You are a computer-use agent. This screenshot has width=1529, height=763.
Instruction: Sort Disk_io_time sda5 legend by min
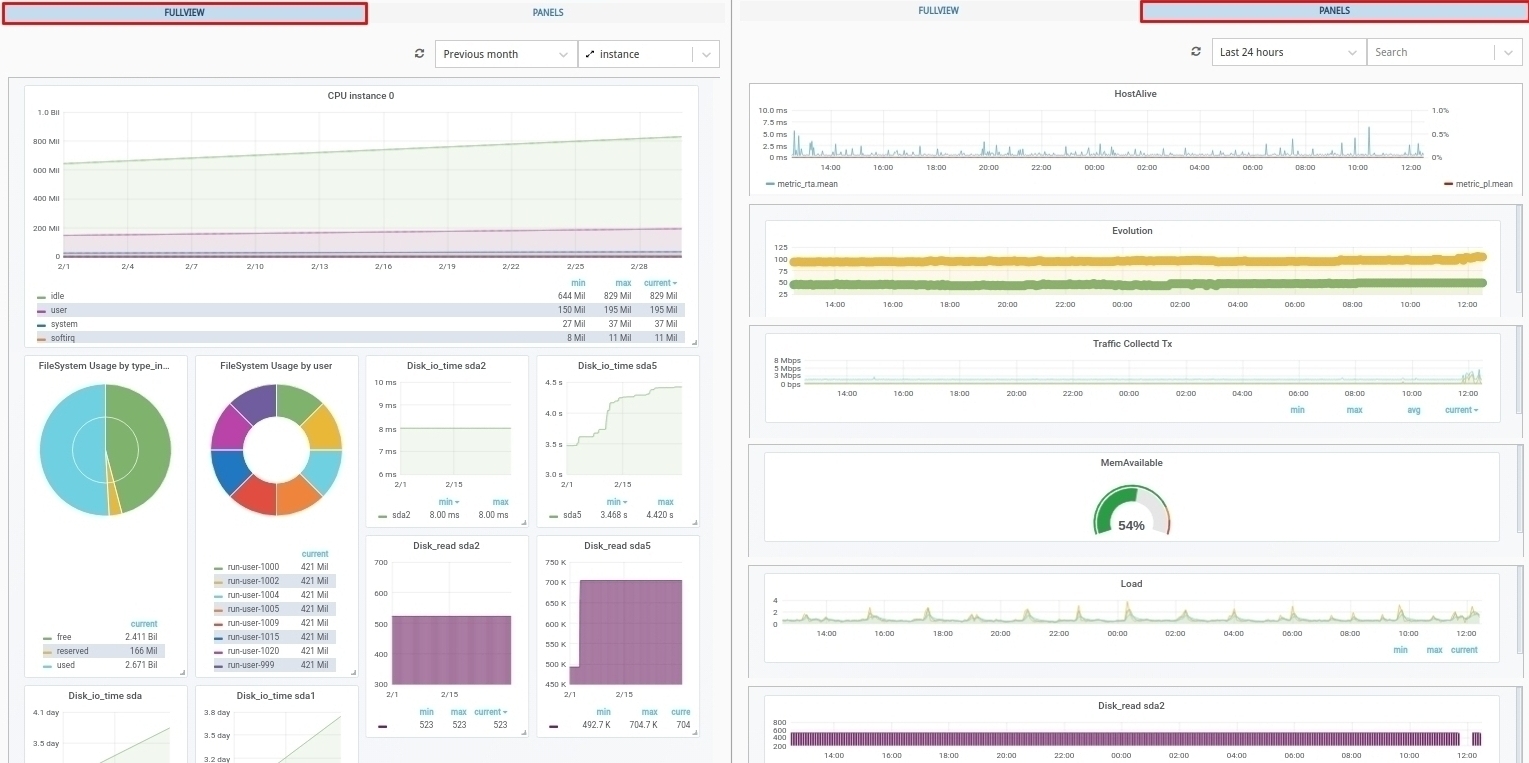coord(617,502)
